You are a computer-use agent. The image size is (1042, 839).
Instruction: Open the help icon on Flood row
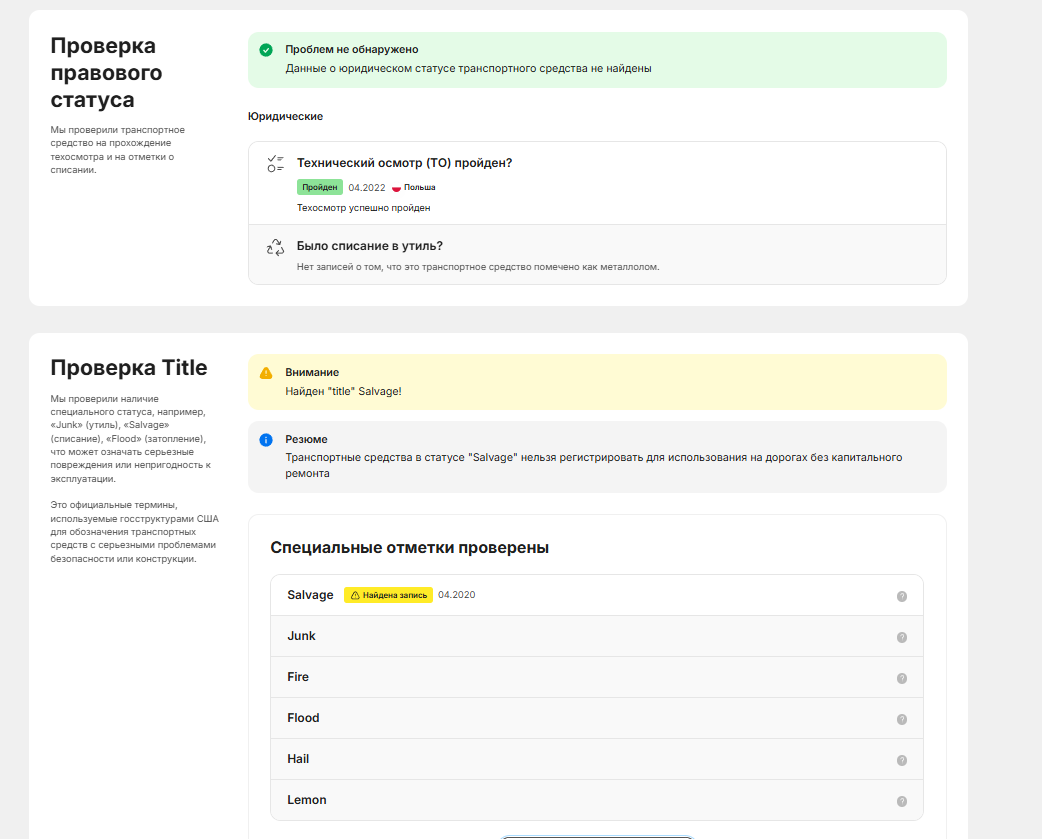902,719
